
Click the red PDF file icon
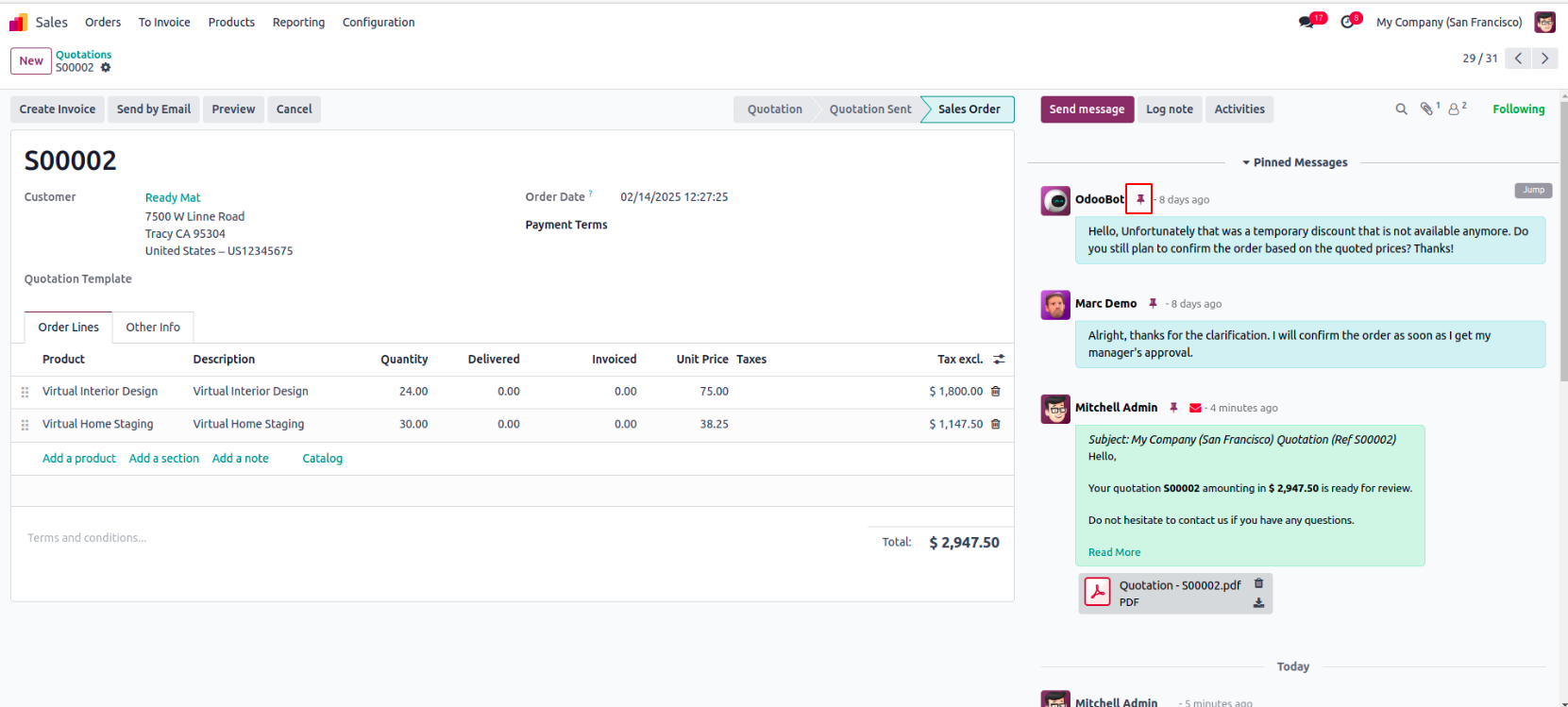coord(1097,592)
